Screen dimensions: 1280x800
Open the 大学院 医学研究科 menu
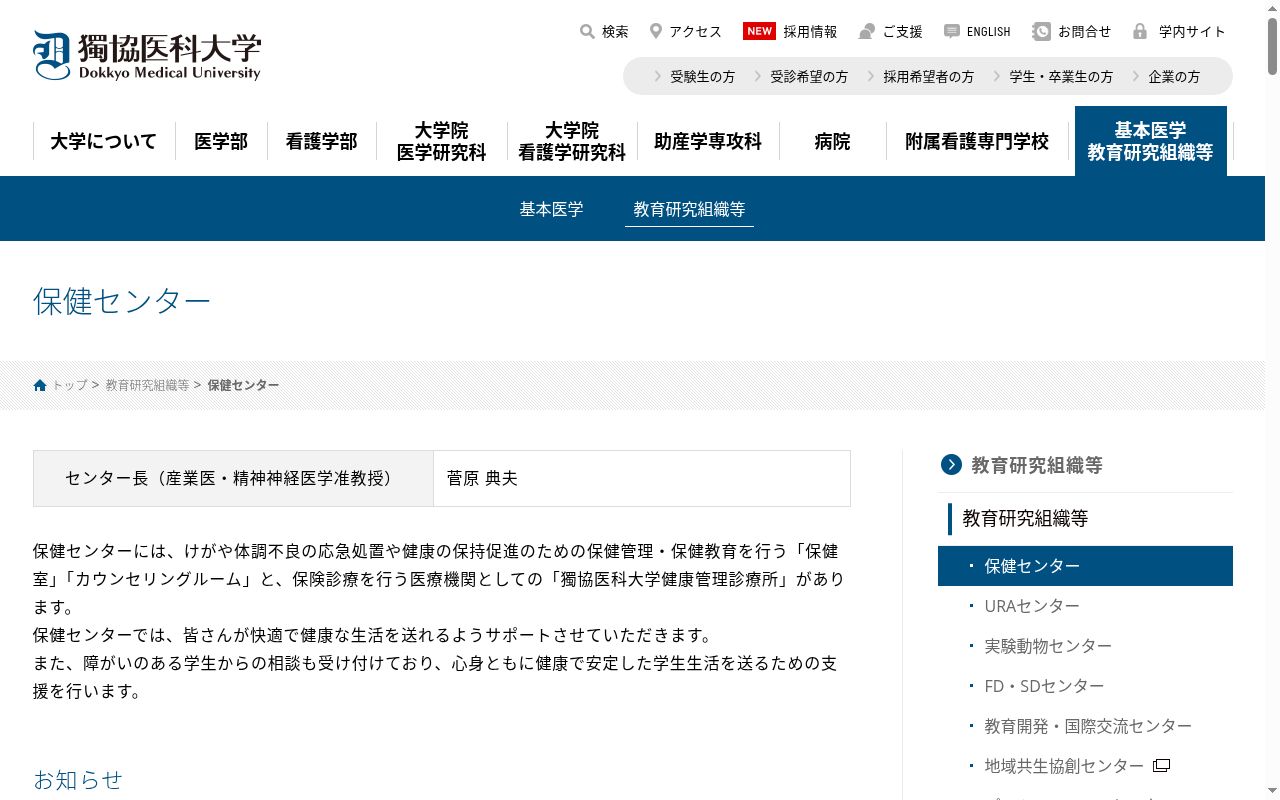(x=442, y=141)
